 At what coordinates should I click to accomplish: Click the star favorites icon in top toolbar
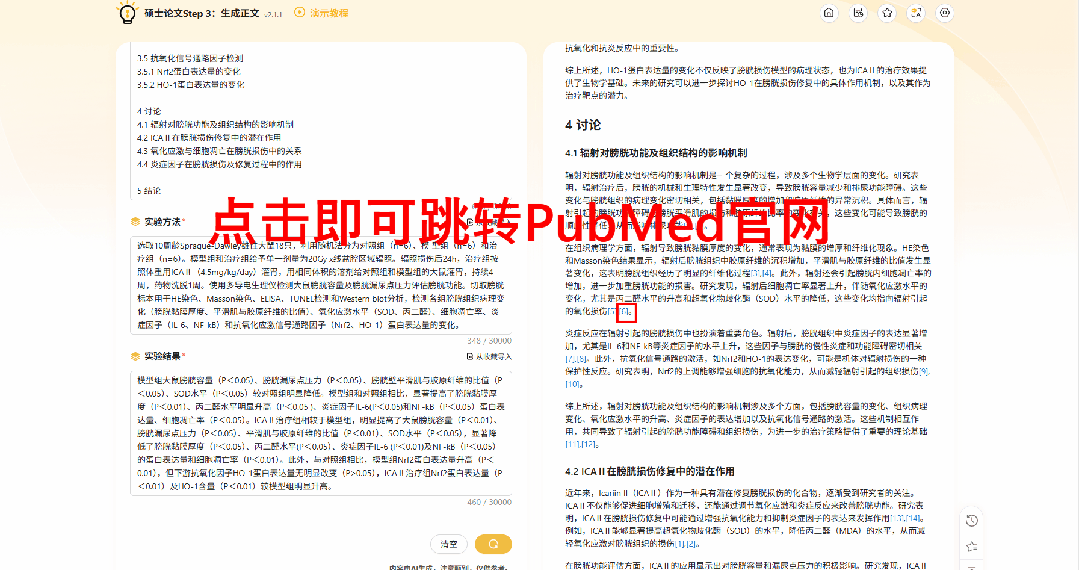pyautogui.click(x=887, y=12)
